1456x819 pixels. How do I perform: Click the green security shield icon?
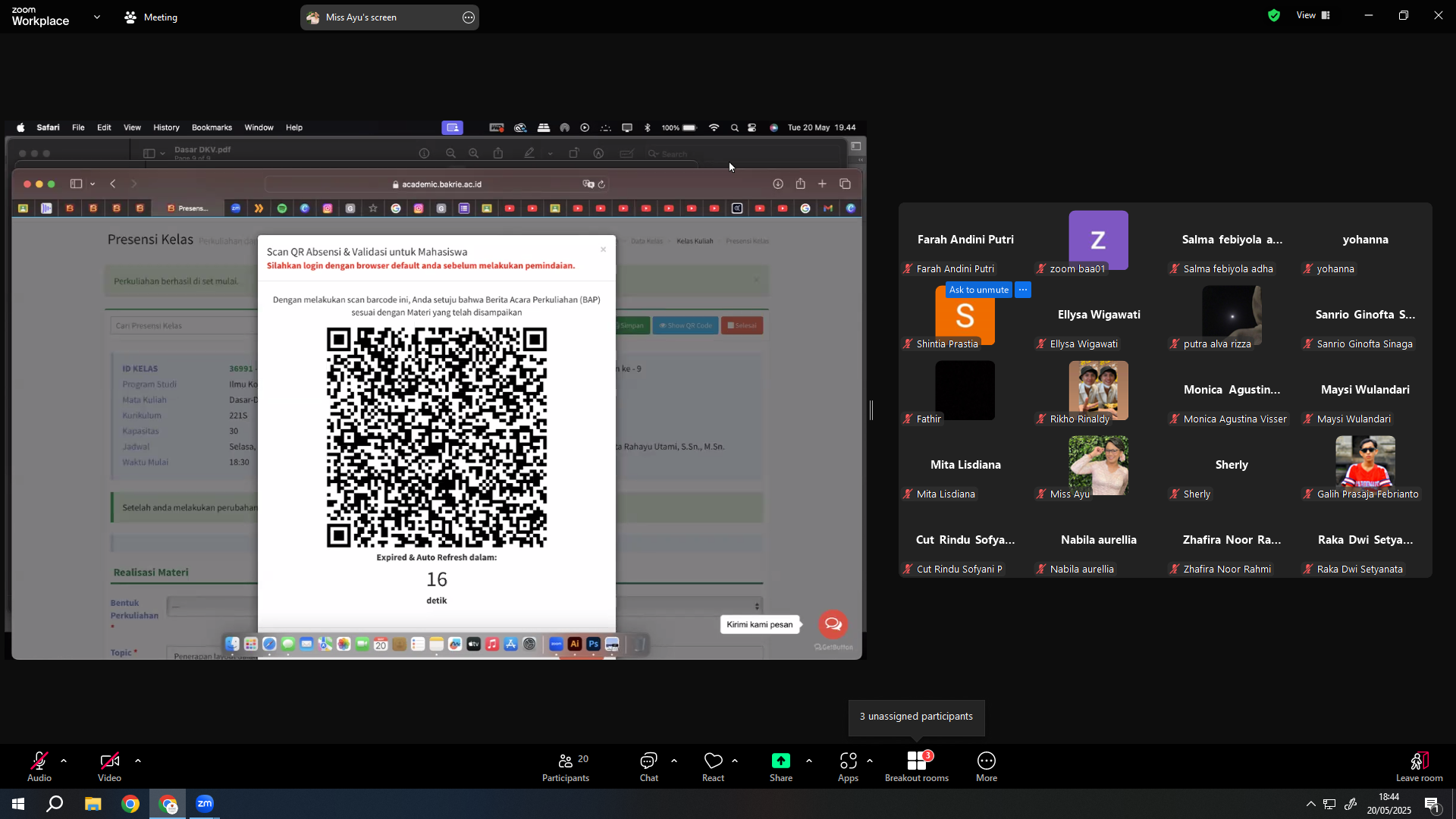coord(1274,15)
